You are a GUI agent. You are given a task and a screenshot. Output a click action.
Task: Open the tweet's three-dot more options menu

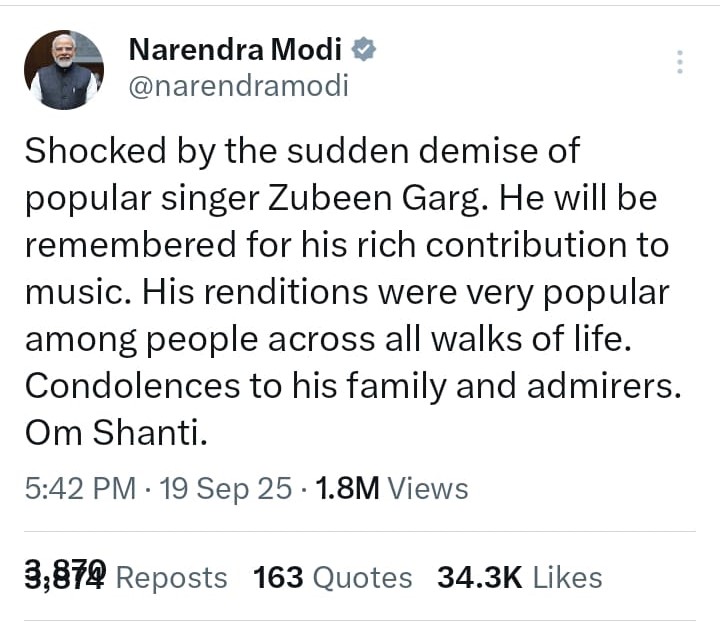coord(680,63)
